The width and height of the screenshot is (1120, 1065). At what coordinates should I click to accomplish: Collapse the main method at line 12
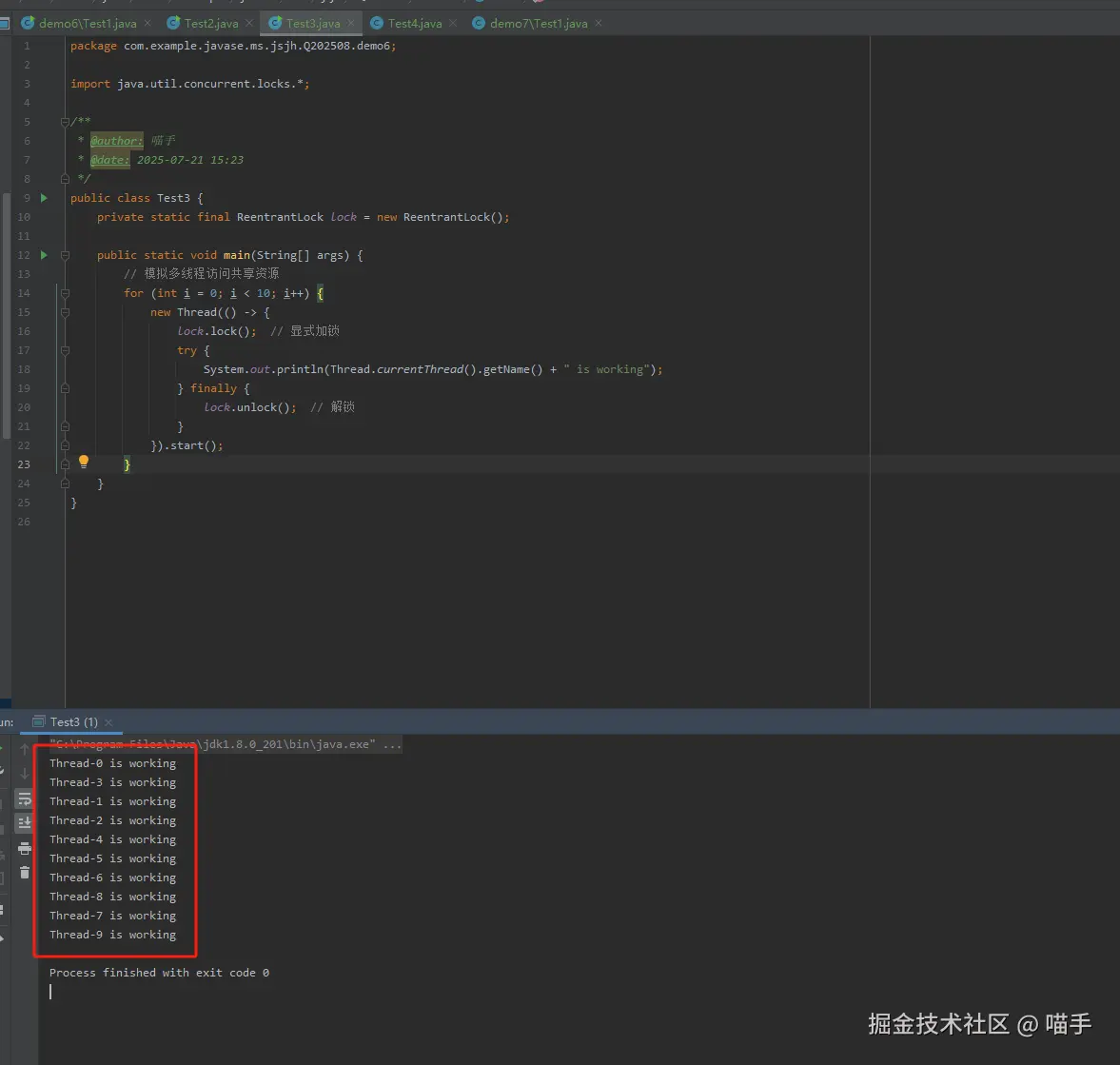point(65,255)
